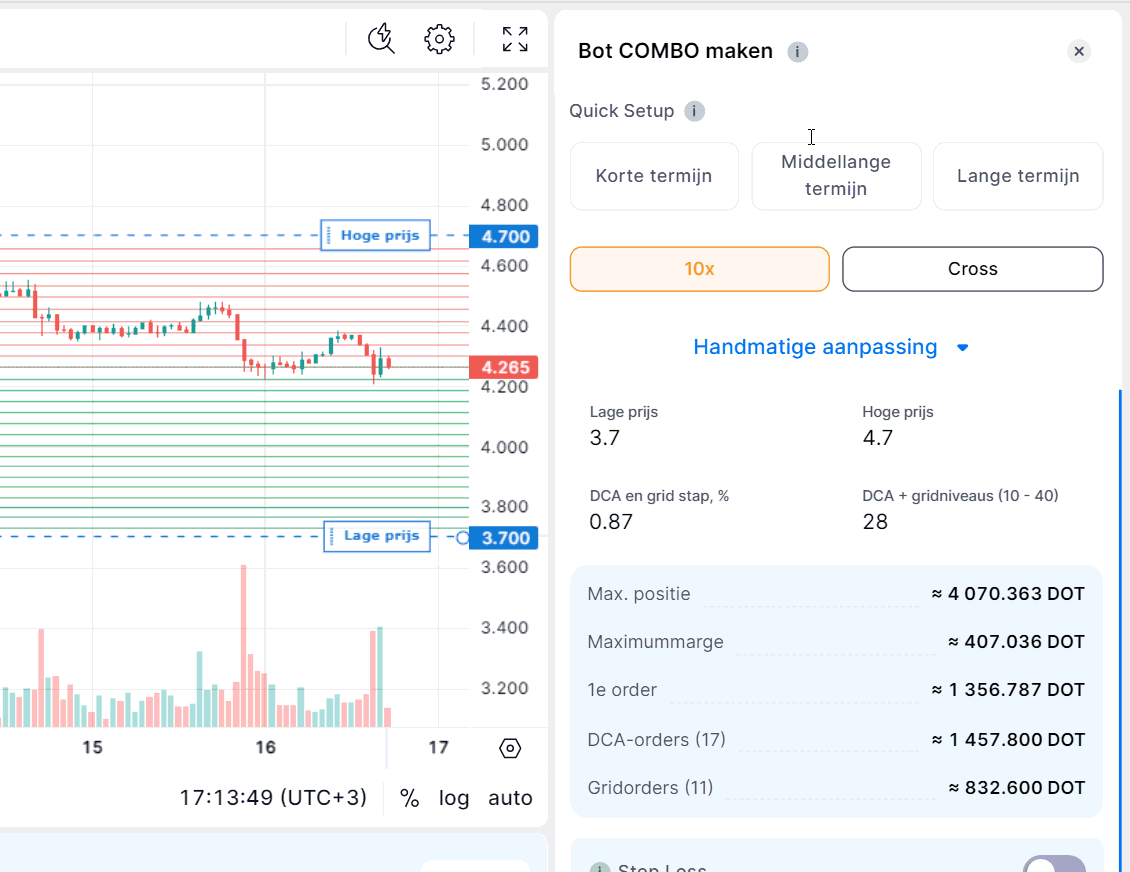Toggle percentage scale on chart
The image size is (1130, 872).
pyautogui.click(x=409, y=798)
